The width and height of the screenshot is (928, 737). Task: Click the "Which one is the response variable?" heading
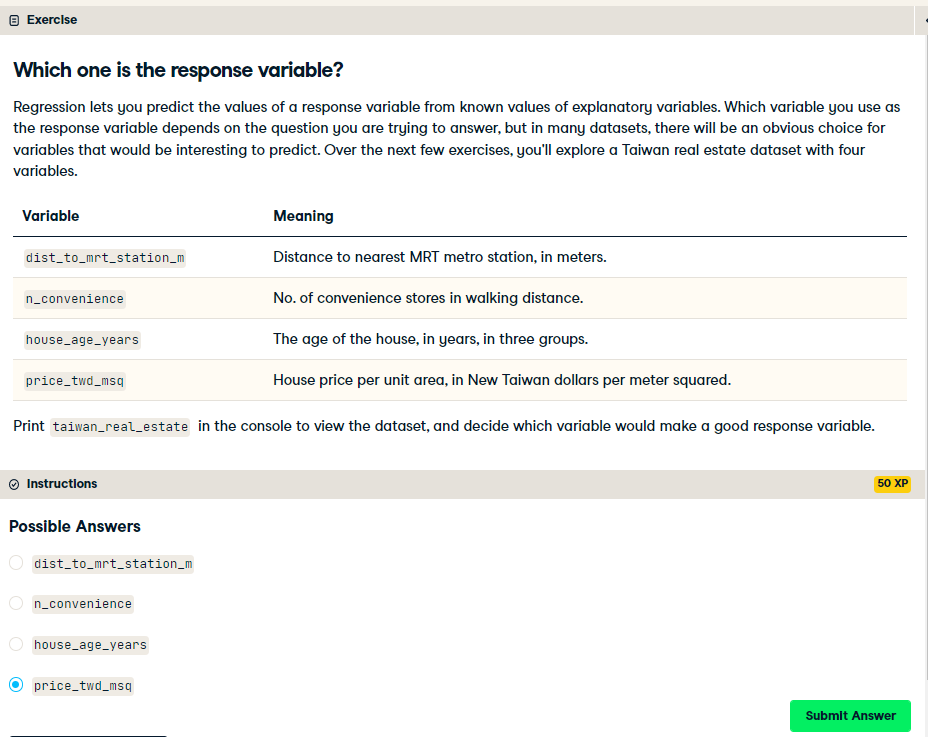(x=178, y=70)
